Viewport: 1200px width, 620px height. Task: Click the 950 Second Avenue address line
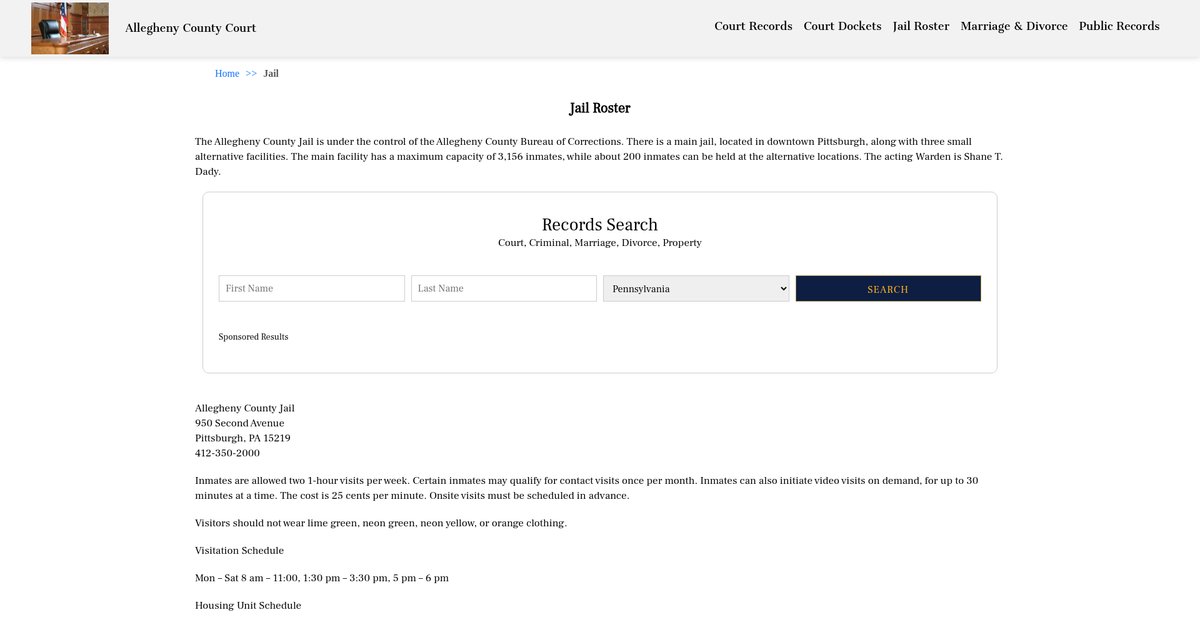coord(239,423)
